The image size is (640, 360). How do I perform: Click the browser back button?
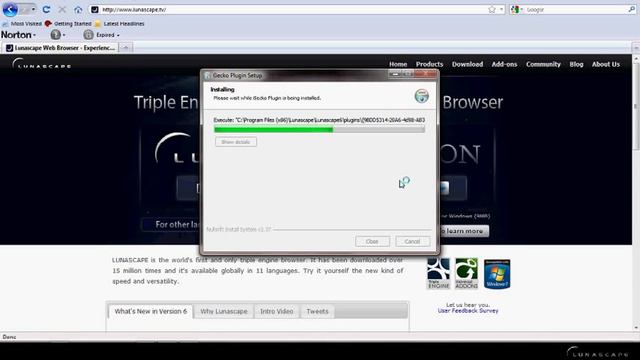point(10,9)
